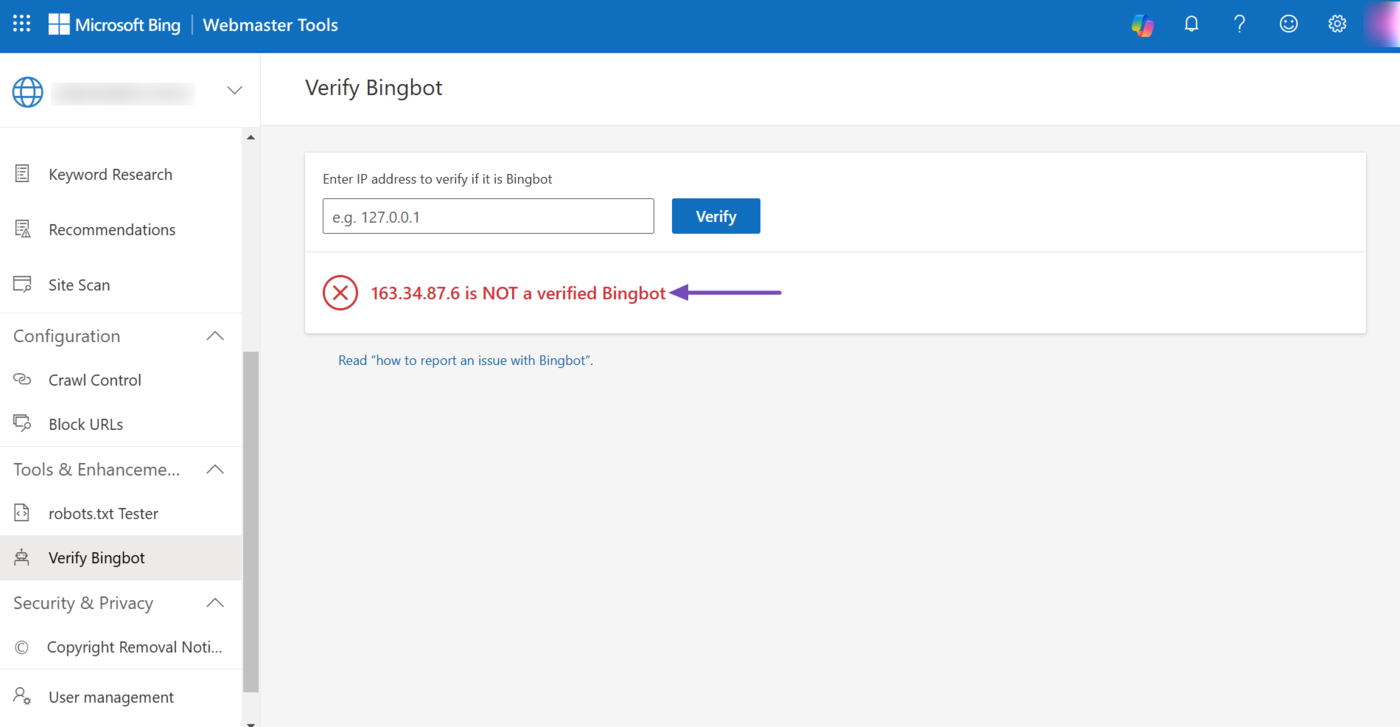
Task: Open the help question mark icon
Action: [1239, 24]
